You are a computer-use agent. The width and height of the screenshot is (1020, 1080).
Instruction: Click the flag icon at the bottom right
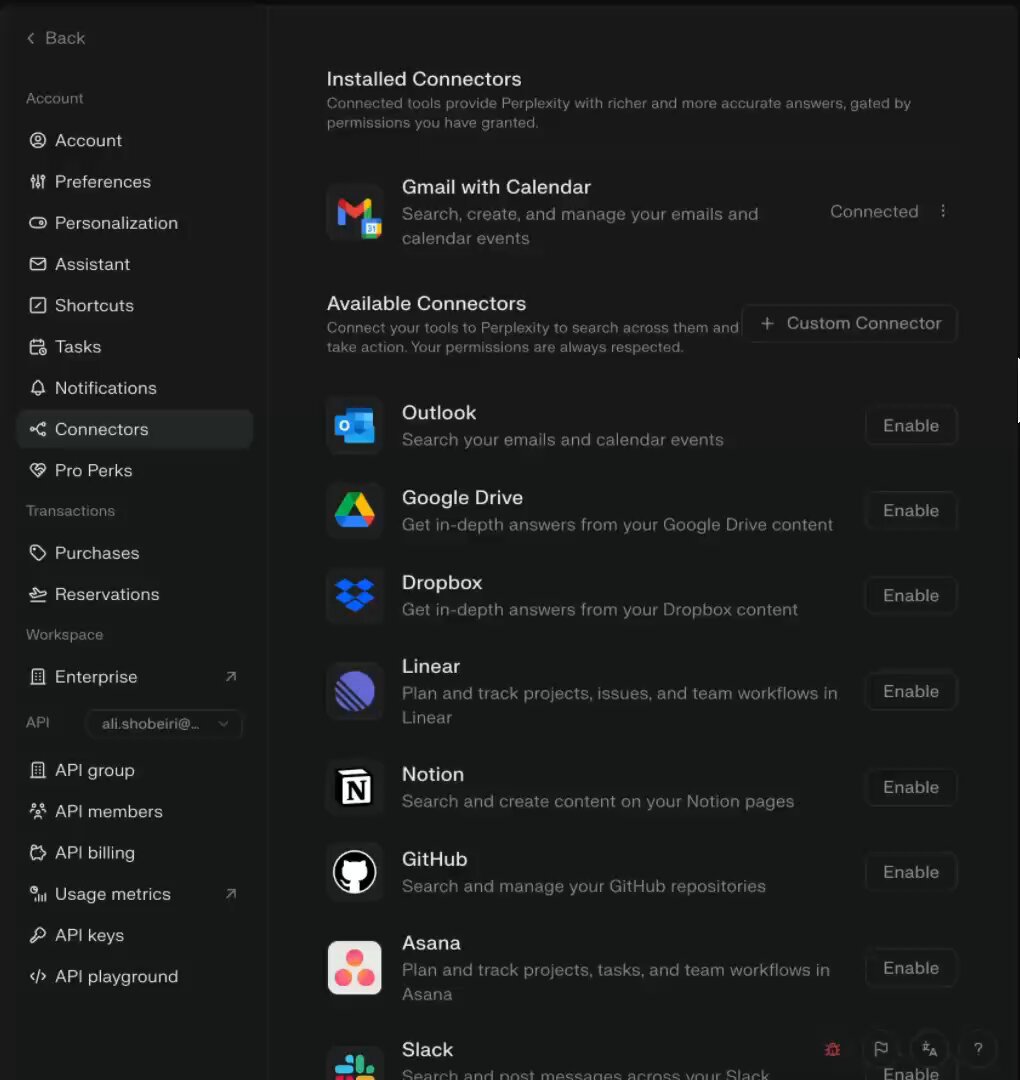(x=881, y=1049)
